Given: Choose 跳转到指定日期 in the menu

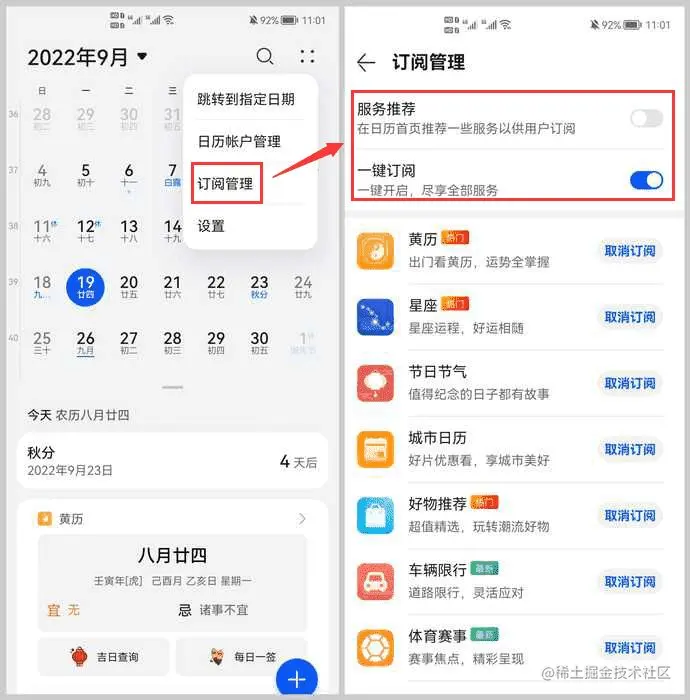Looking at the screenshot, I should click(x=246, y=99).
